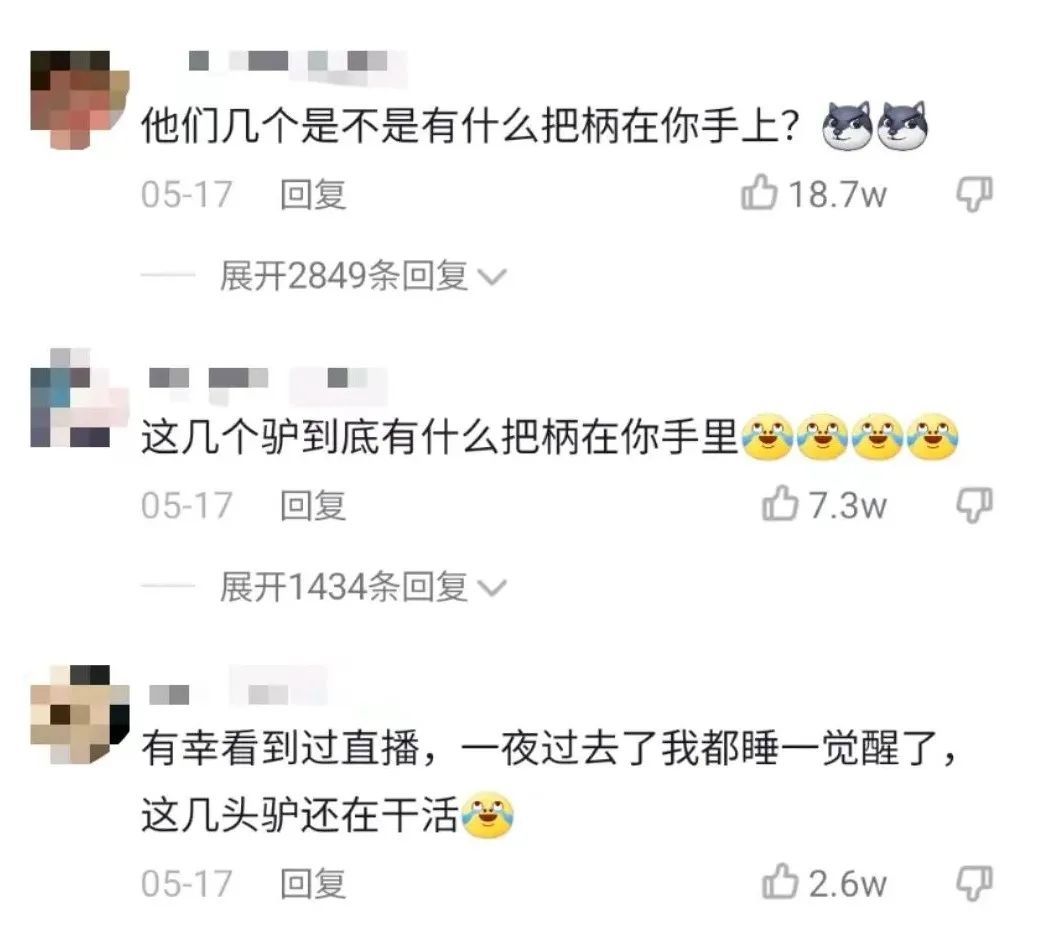Reply to the first comment
This screenshot has width=1047, height=933.
(x=313, y=195)
